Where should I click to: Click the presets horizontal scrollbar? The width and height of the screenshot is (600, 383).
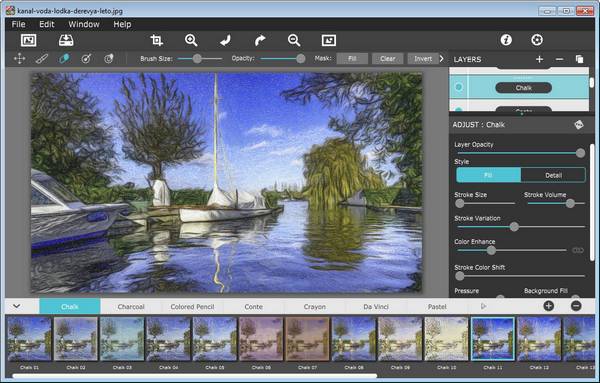coord(195,376)
